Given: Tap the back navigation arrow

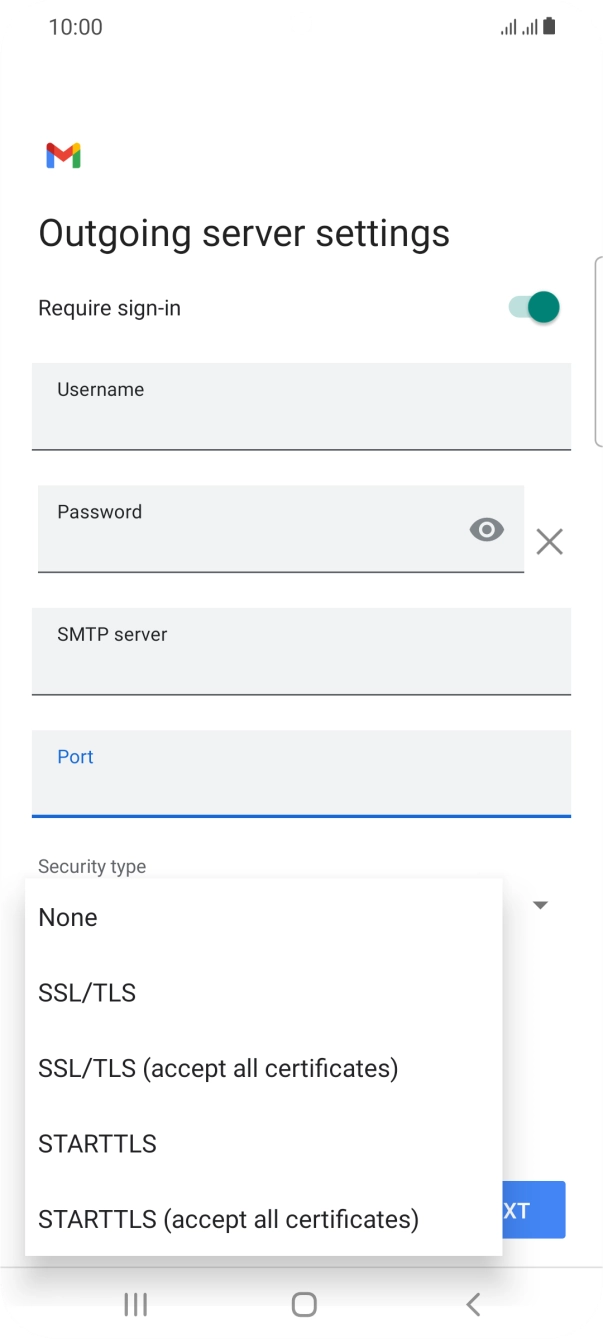Looking at the screenshot, I should [x=473, y=1304].
